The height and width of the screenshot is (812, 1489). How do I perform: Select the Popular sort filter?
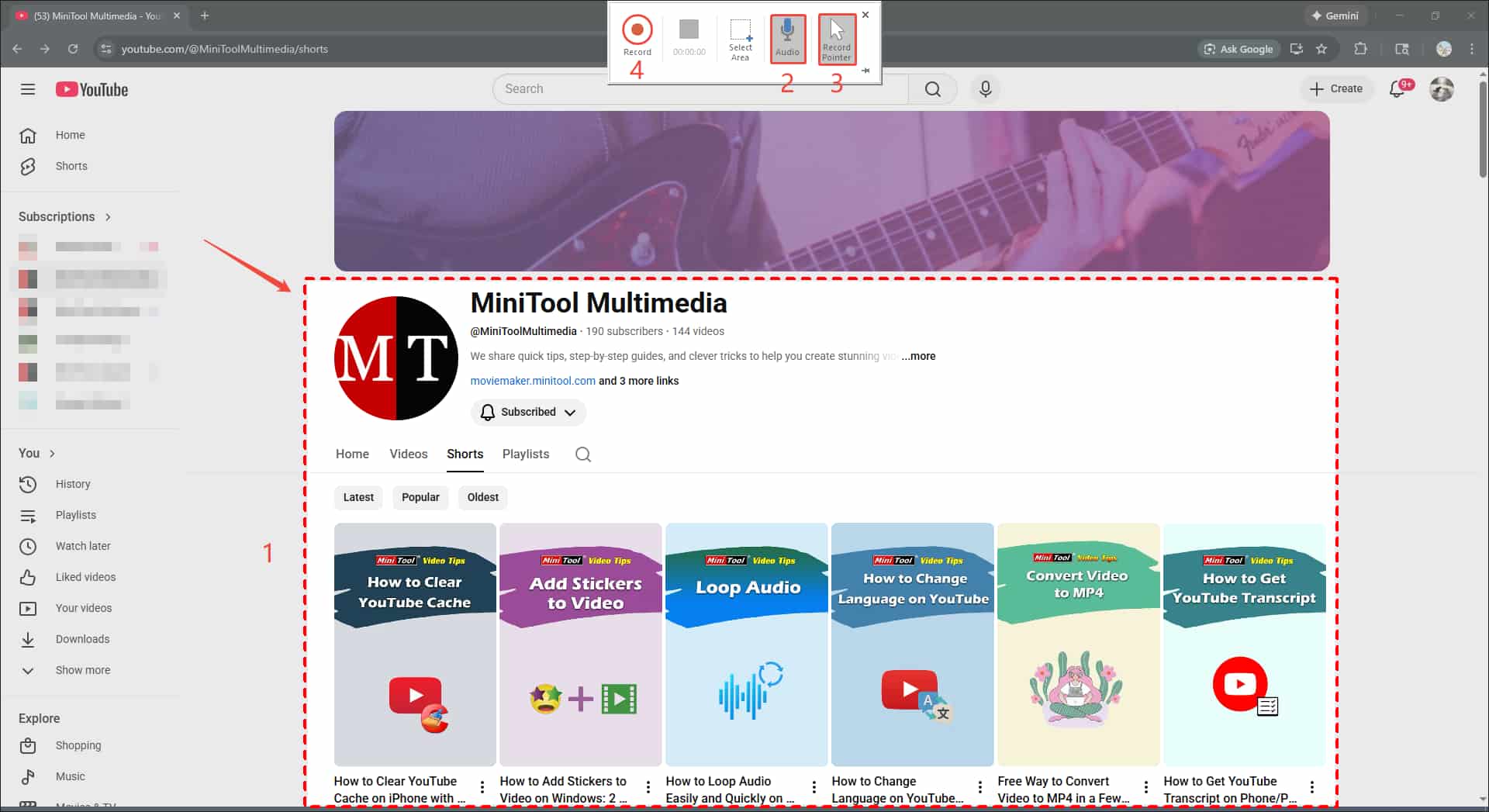pos(420,497)
